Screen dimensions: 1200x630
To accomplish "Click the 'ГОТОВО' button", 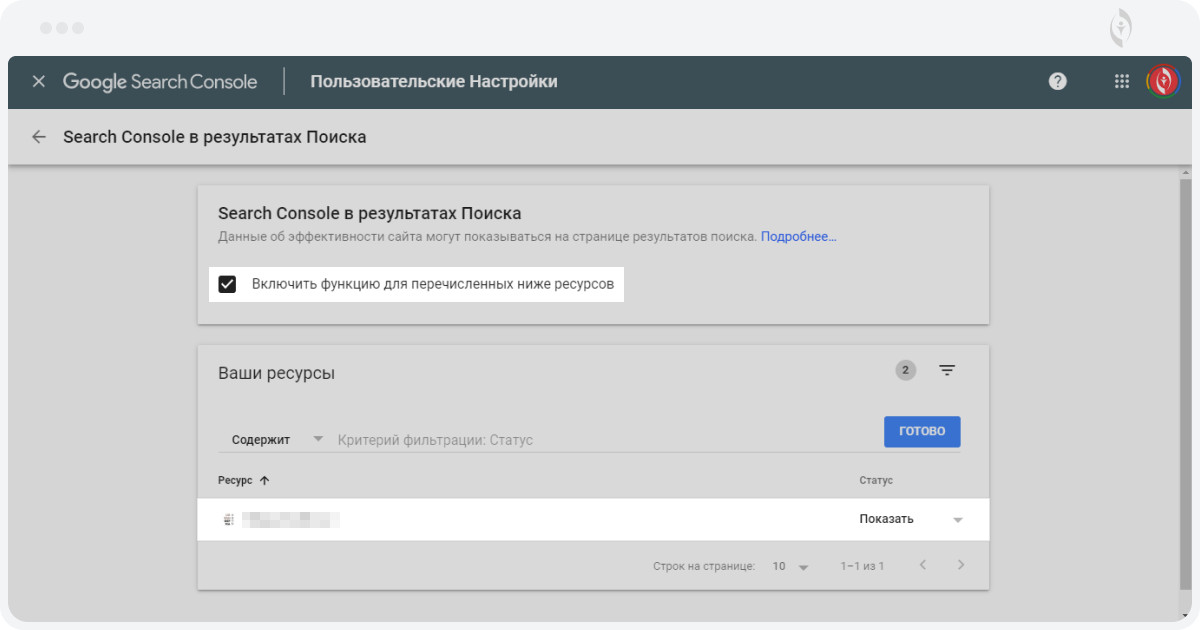I will (922, 432).
